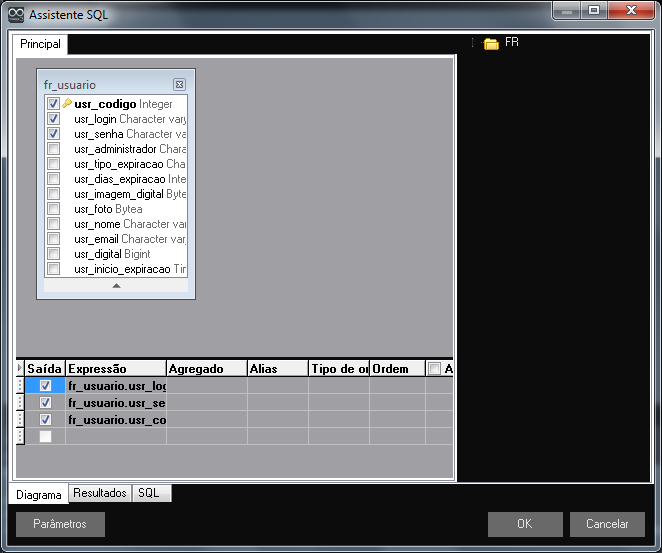Enable the usr_nome field checkbox
This screenshot has height=553, width=662.
(54, 224)
